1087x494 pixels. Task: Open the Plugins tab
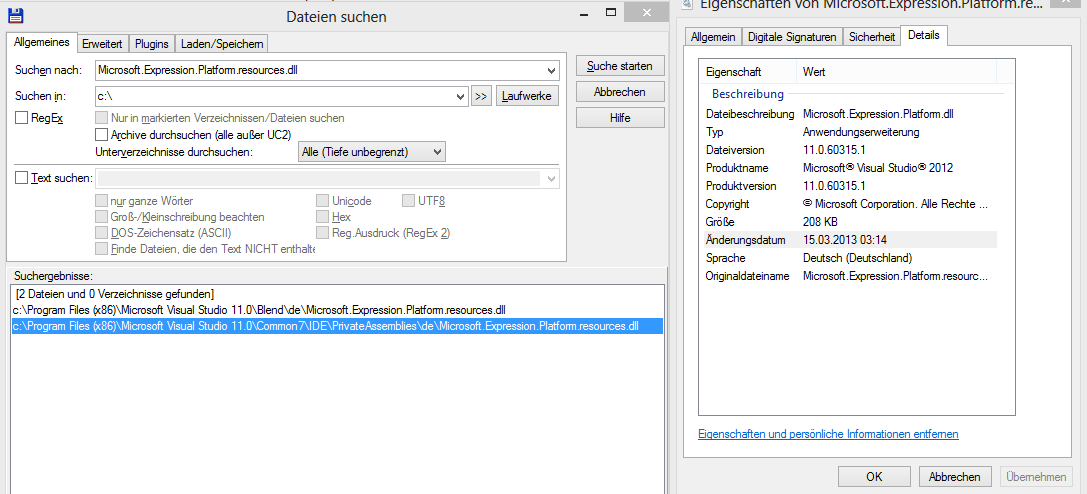coord(152,44)
